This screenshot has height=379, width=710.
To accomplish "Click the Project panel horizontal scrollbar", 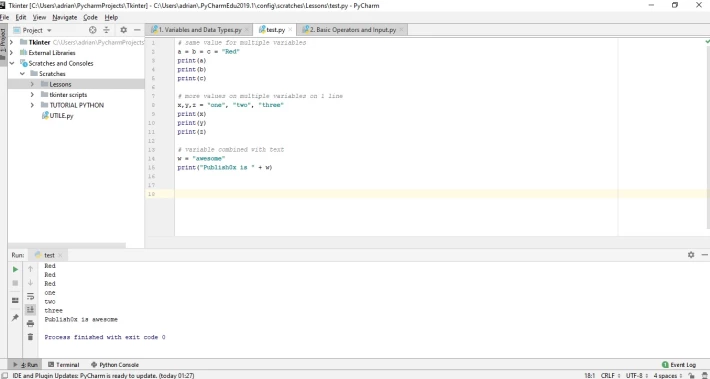I will coord(67,245).
